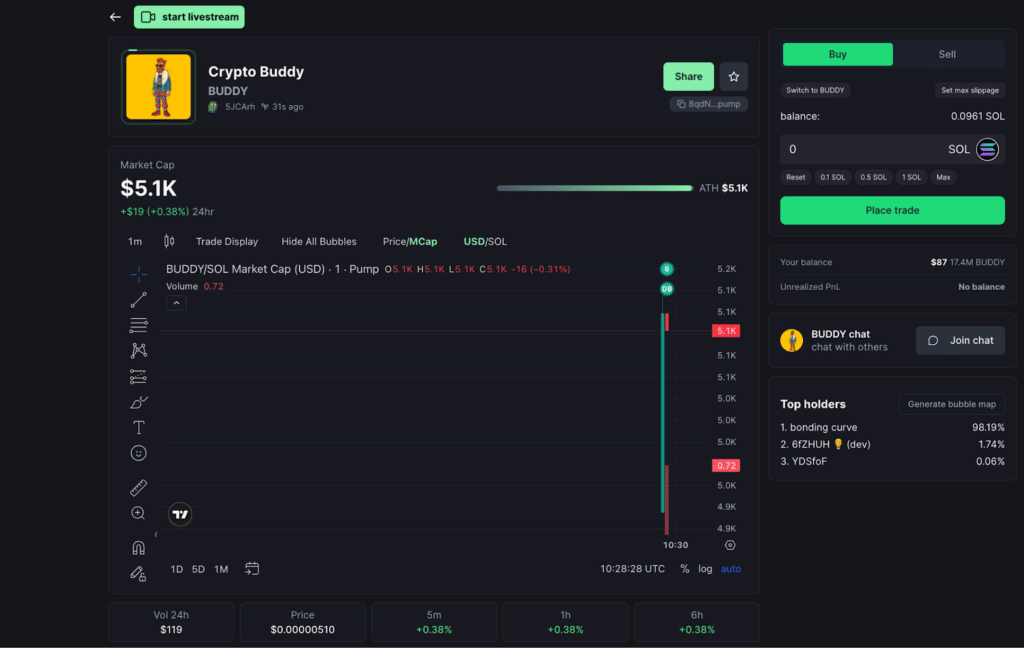Click the BUDDY chat avatar
1024x648 pixels.
pyautogui.click(x=792, y=340)
